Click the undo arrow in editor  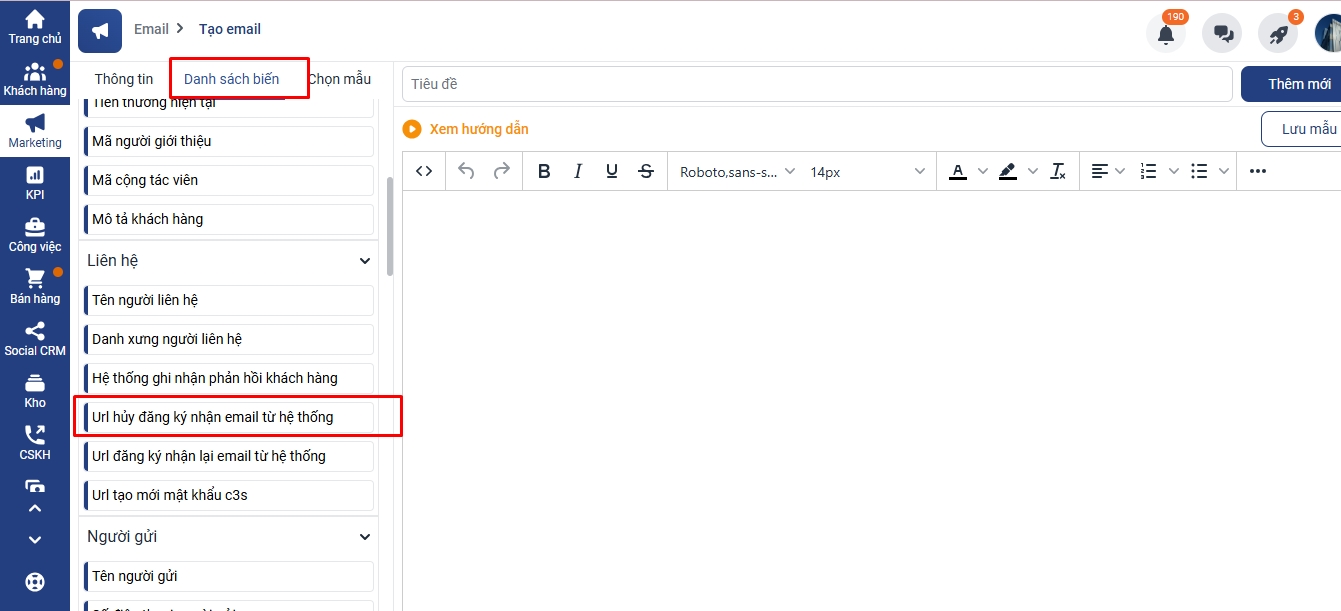(x=466, y=171)
